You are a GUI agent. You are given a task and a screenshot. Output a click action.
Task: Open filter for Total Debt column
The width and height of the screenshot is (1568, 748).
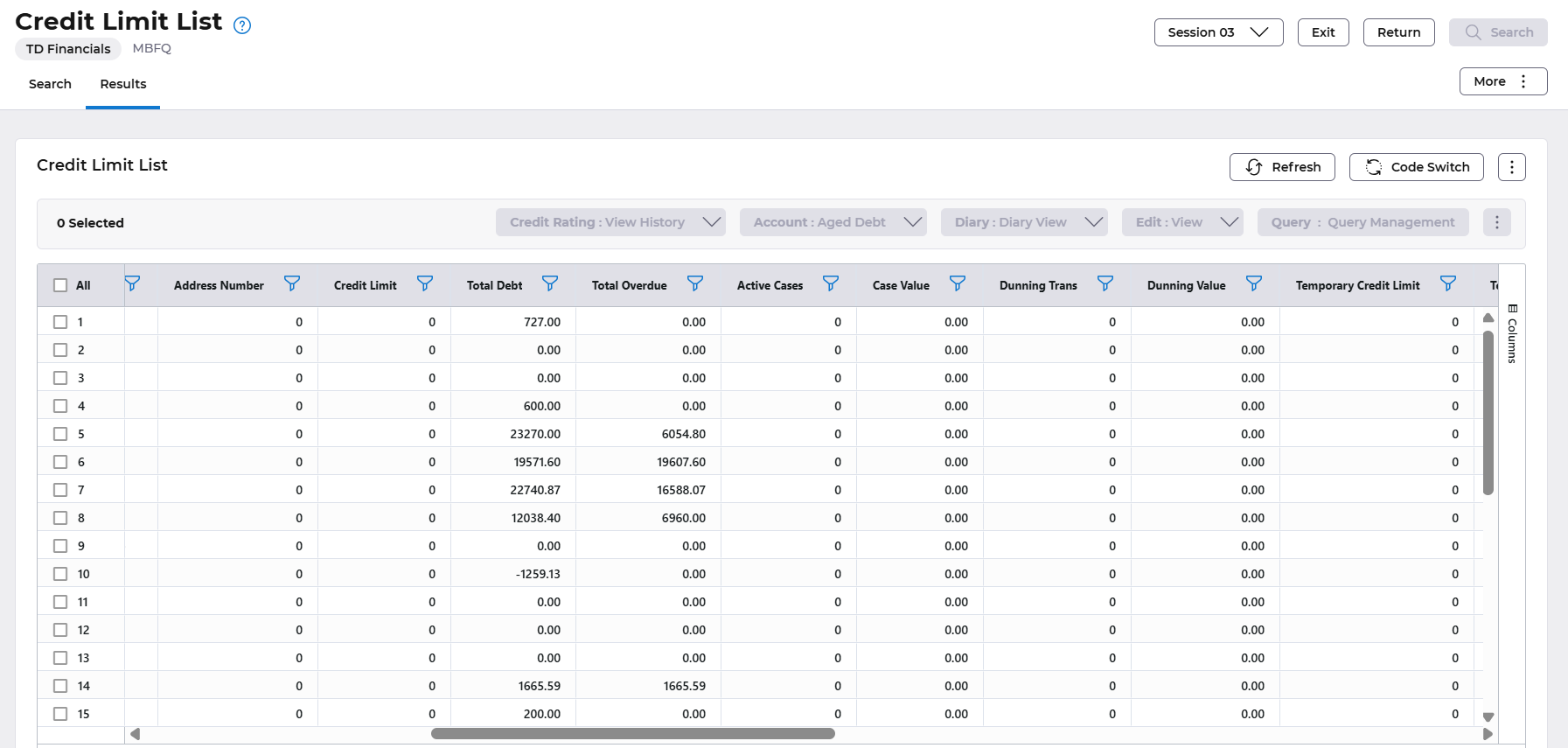(x=550, y=284)
